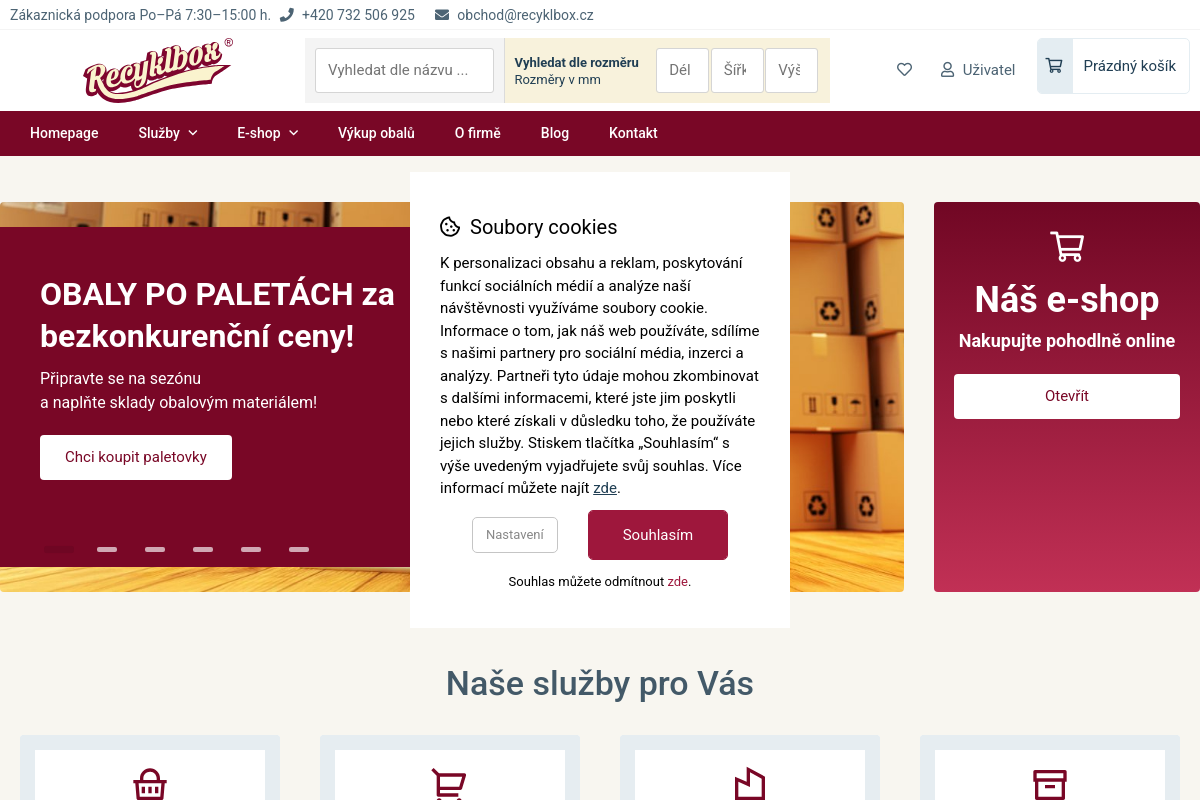Expand the Služby dropdown menu
This screenshot has width=1200, height=800.
(x=168, y=133)
